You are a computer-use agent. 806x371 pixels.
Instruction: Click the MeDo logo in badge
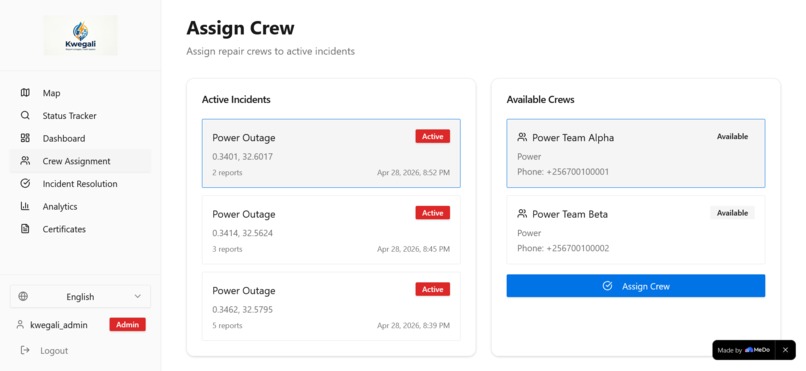pos(758,350)
